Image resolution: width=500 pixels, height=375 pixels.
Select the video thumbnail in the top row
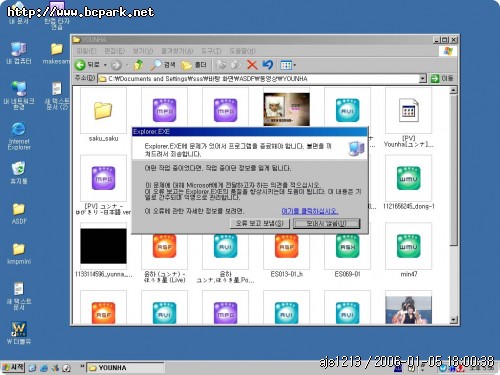pos(286,109)
